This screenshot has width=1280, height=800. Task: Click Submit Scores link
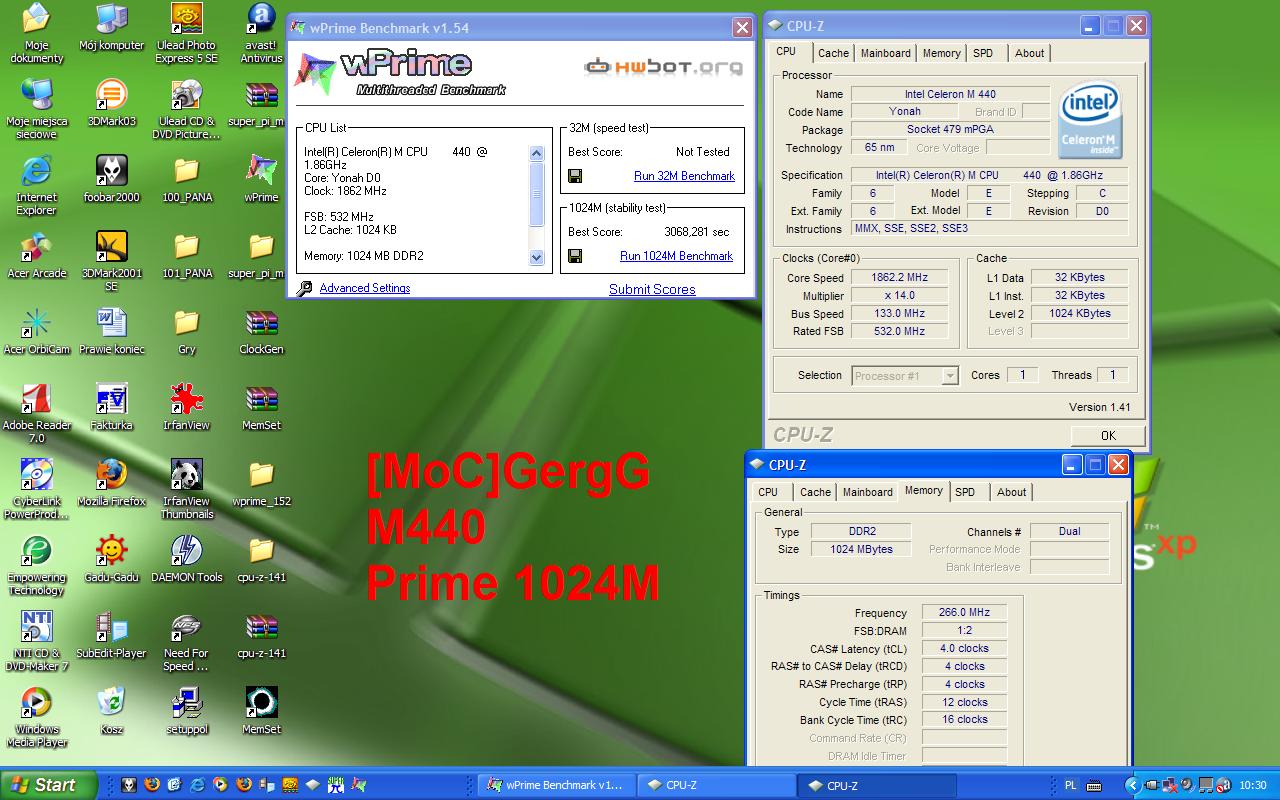(652, 289)
